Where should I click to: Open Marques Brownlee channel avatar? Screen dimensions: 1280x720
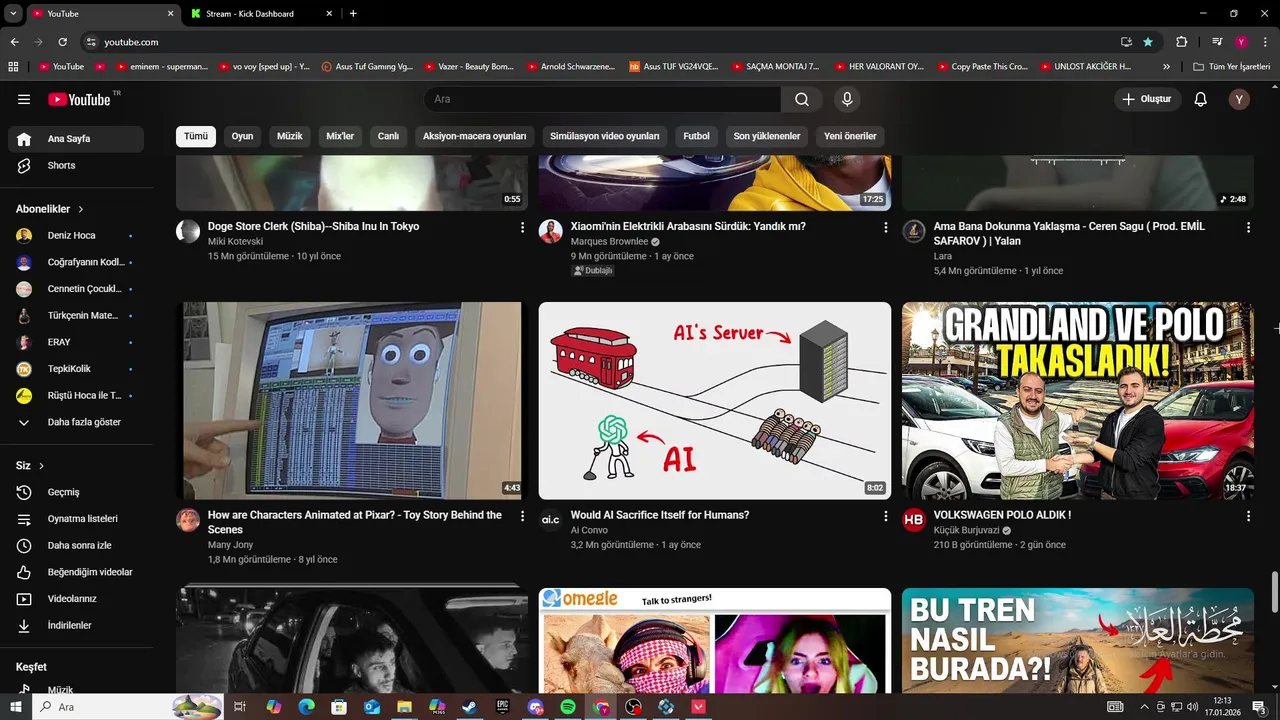tap(551, 232)
